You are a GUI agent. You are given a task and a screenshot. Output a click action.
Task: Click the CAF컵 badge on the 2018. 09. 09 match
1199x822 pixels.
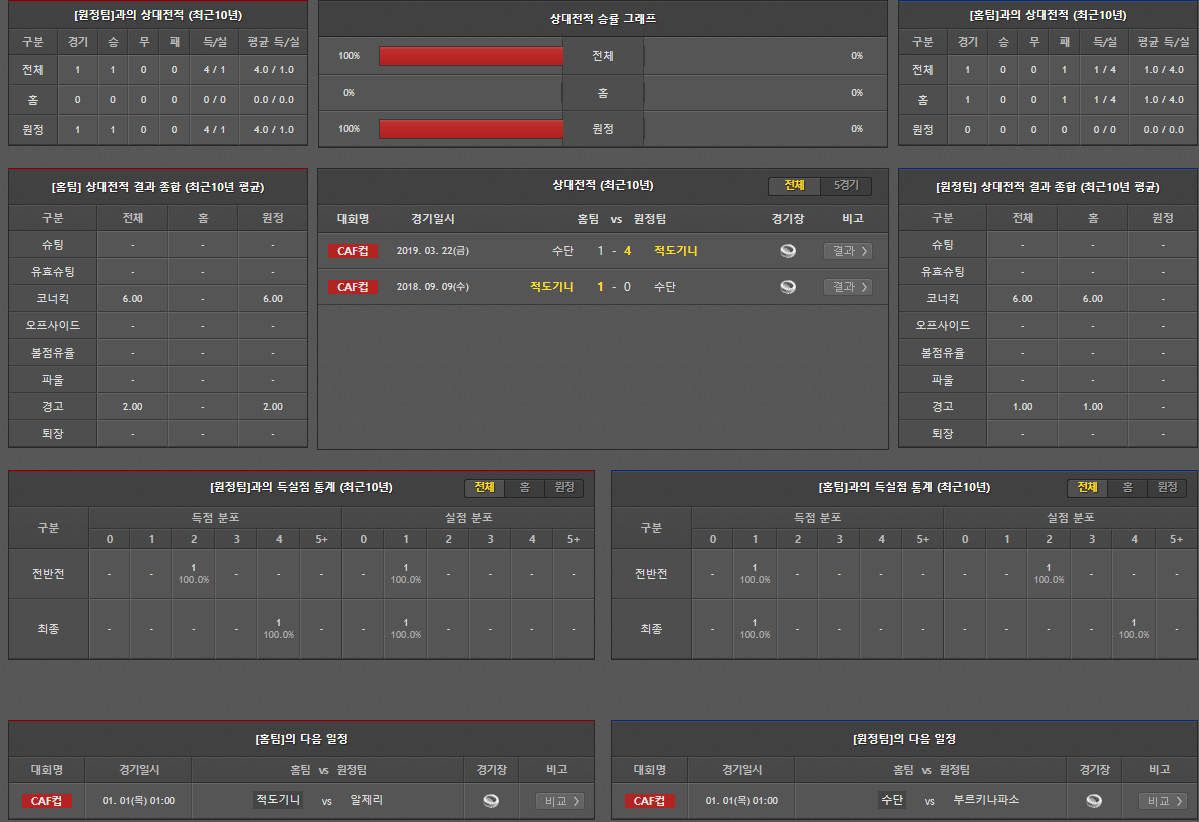tap(352, 287)
